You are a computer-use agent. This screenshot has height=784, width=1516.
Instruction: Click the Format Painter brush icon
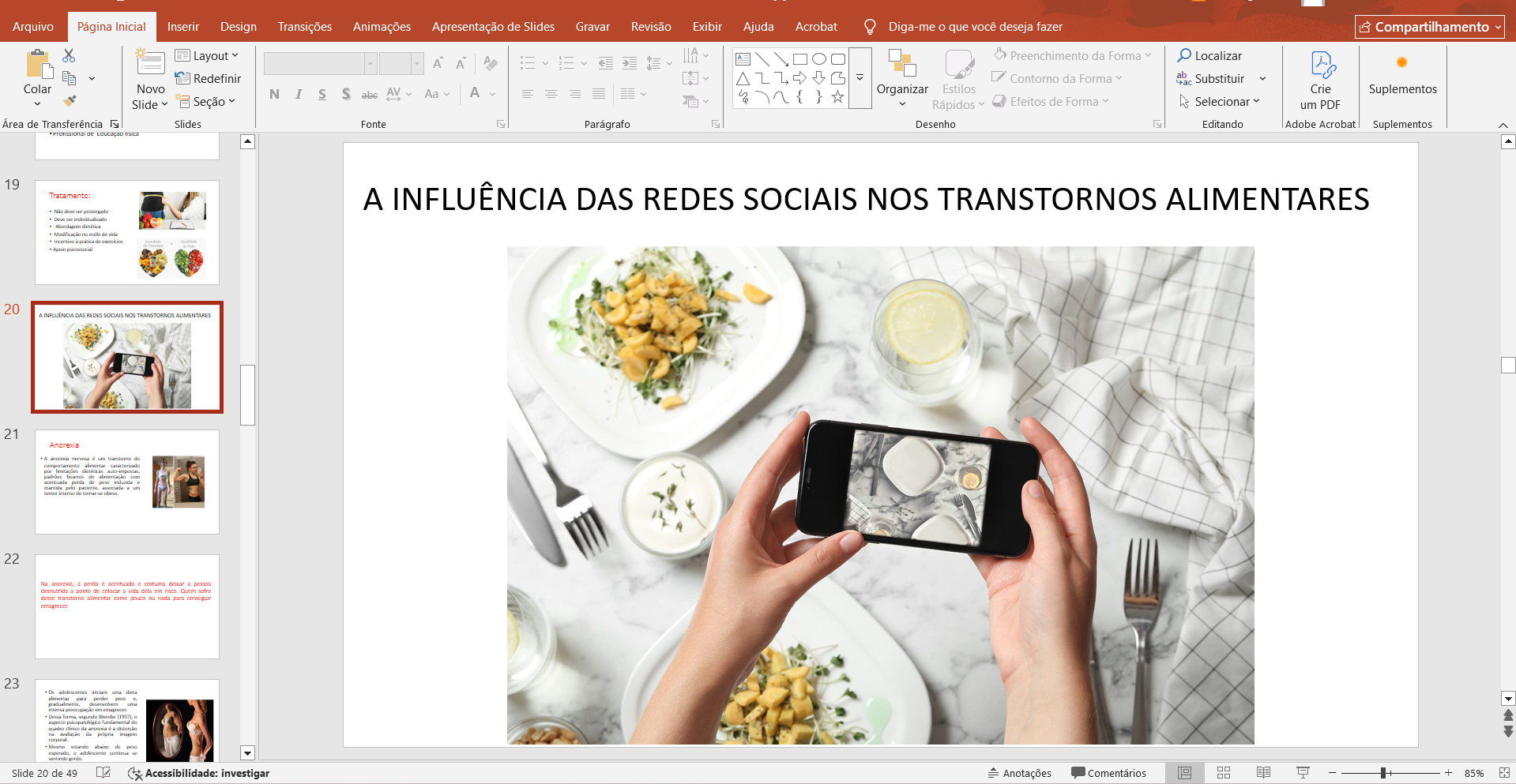70,101
